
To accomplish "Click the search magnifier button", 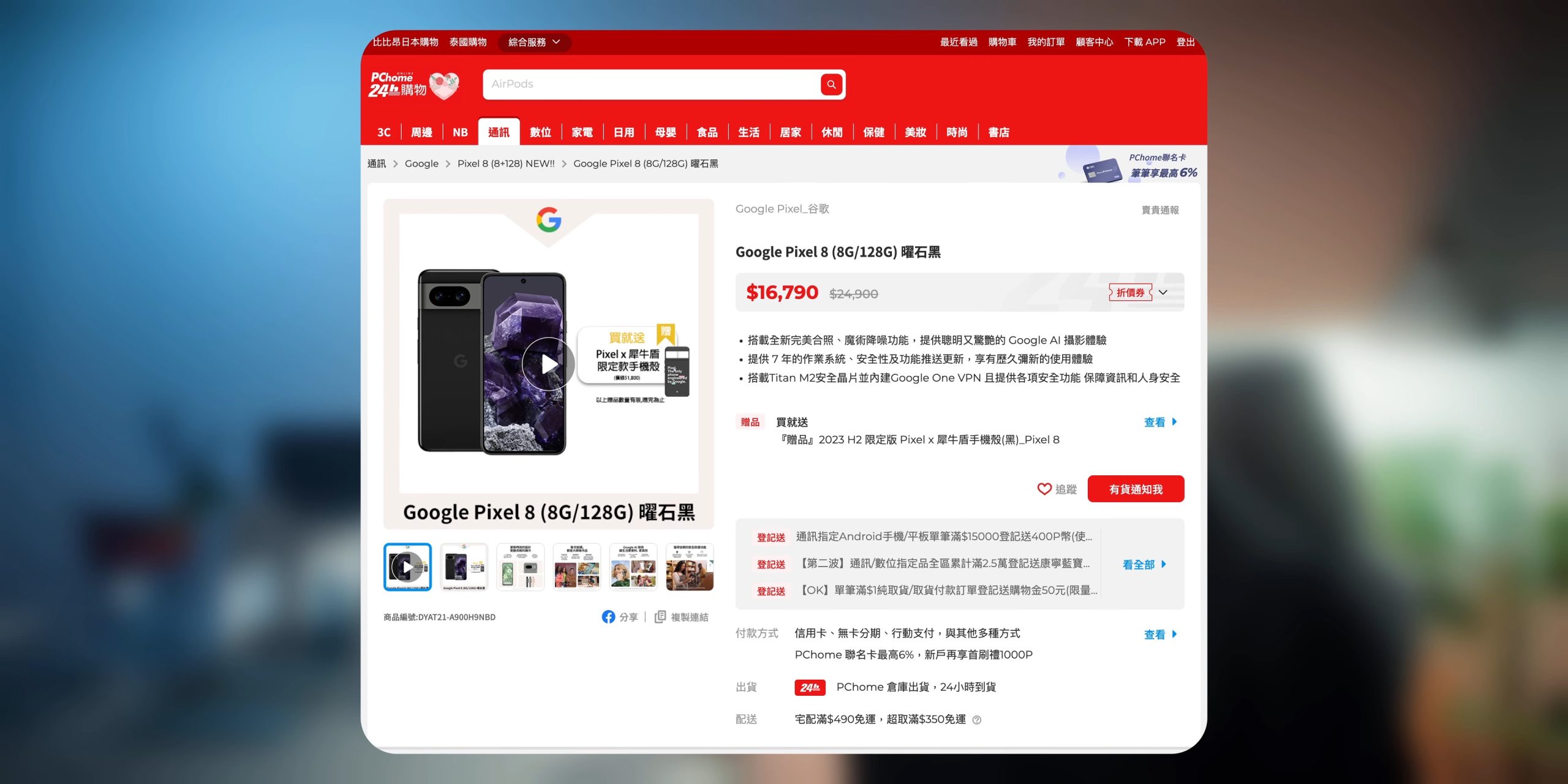I will click(x=831, y=85).
